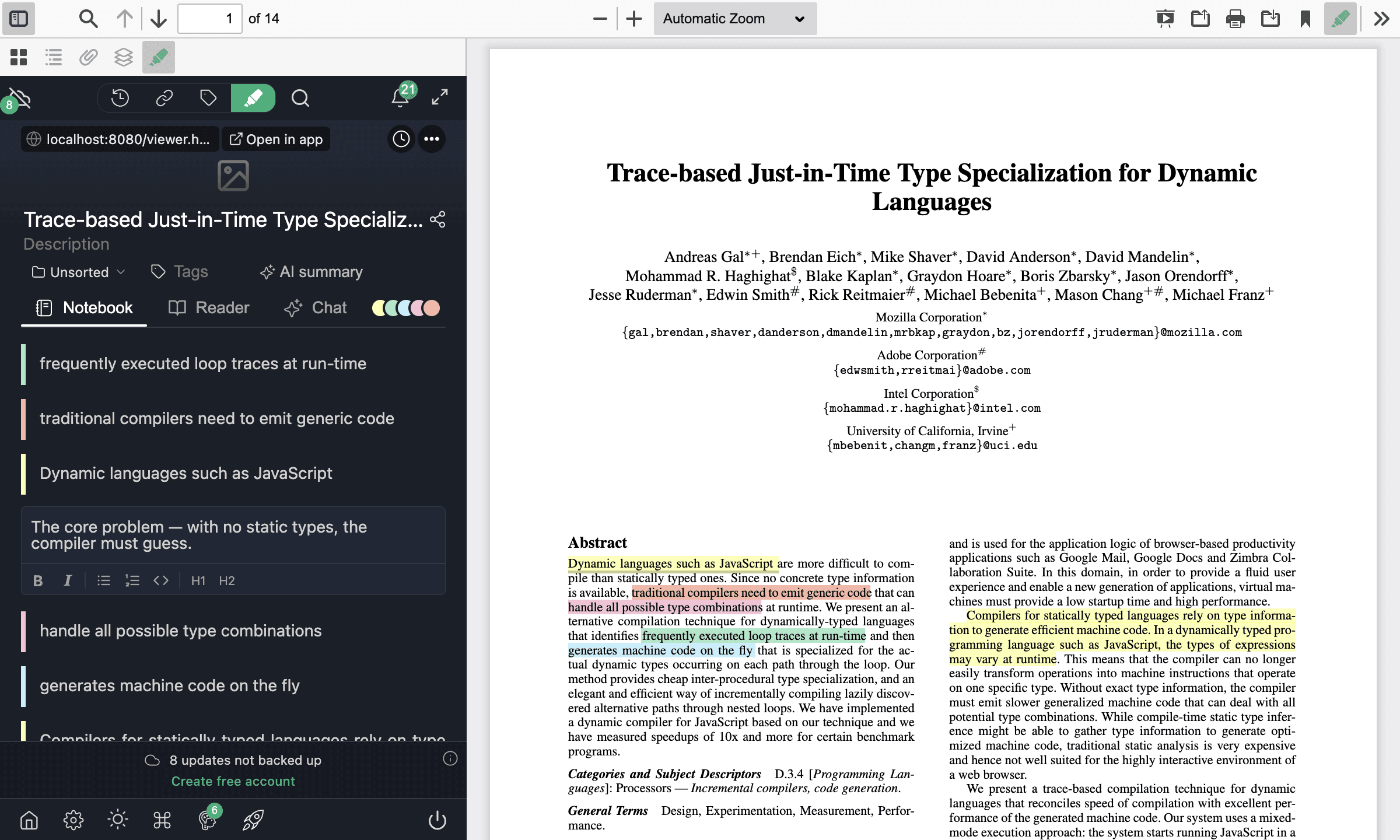Zoom in on the PDF
This screenshot has width=1400, height=840.
(x=634, y=19)
